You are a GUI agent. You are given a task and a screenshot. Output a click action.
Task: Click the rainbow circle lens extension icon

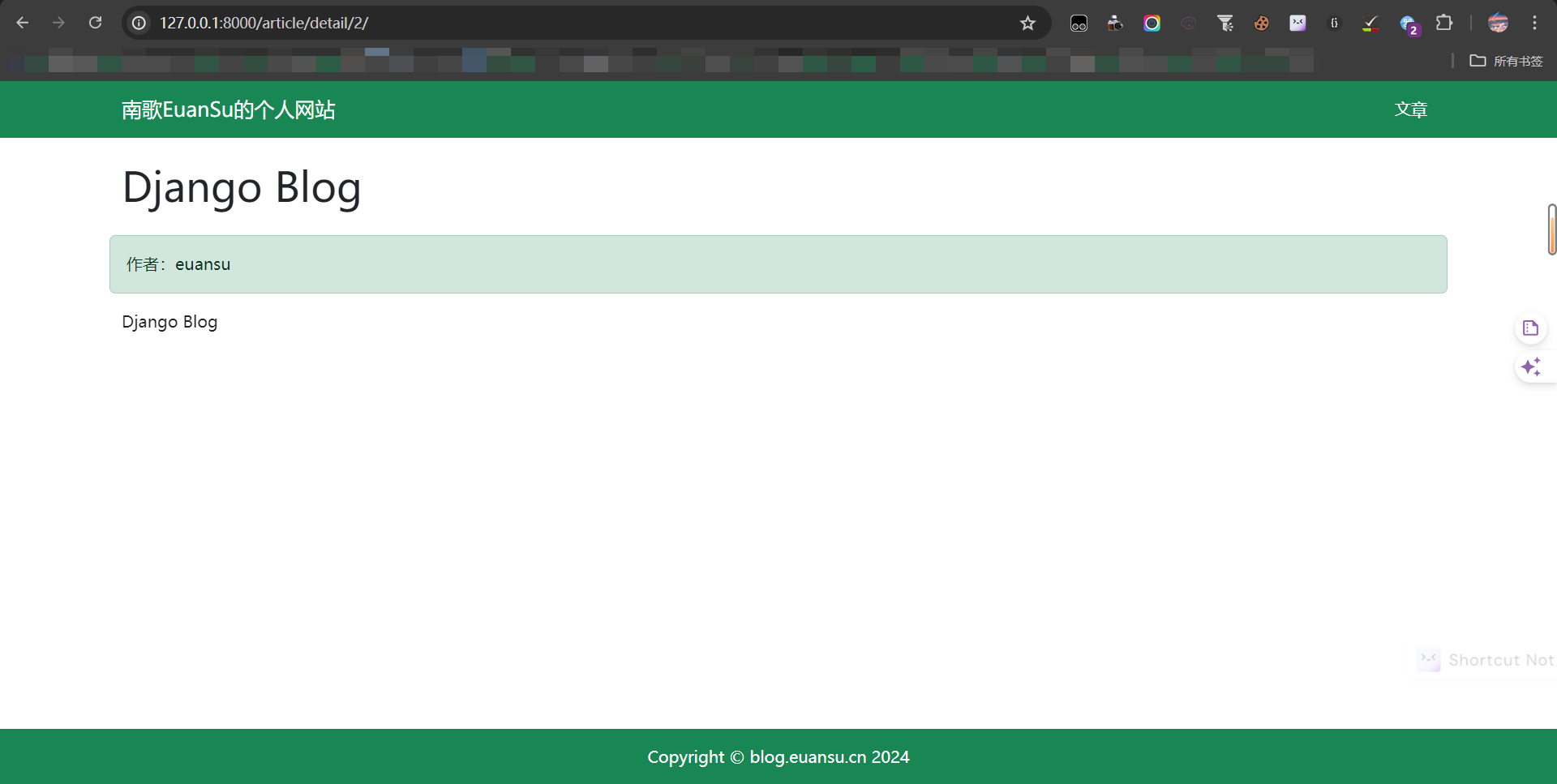coord(1152,24)
